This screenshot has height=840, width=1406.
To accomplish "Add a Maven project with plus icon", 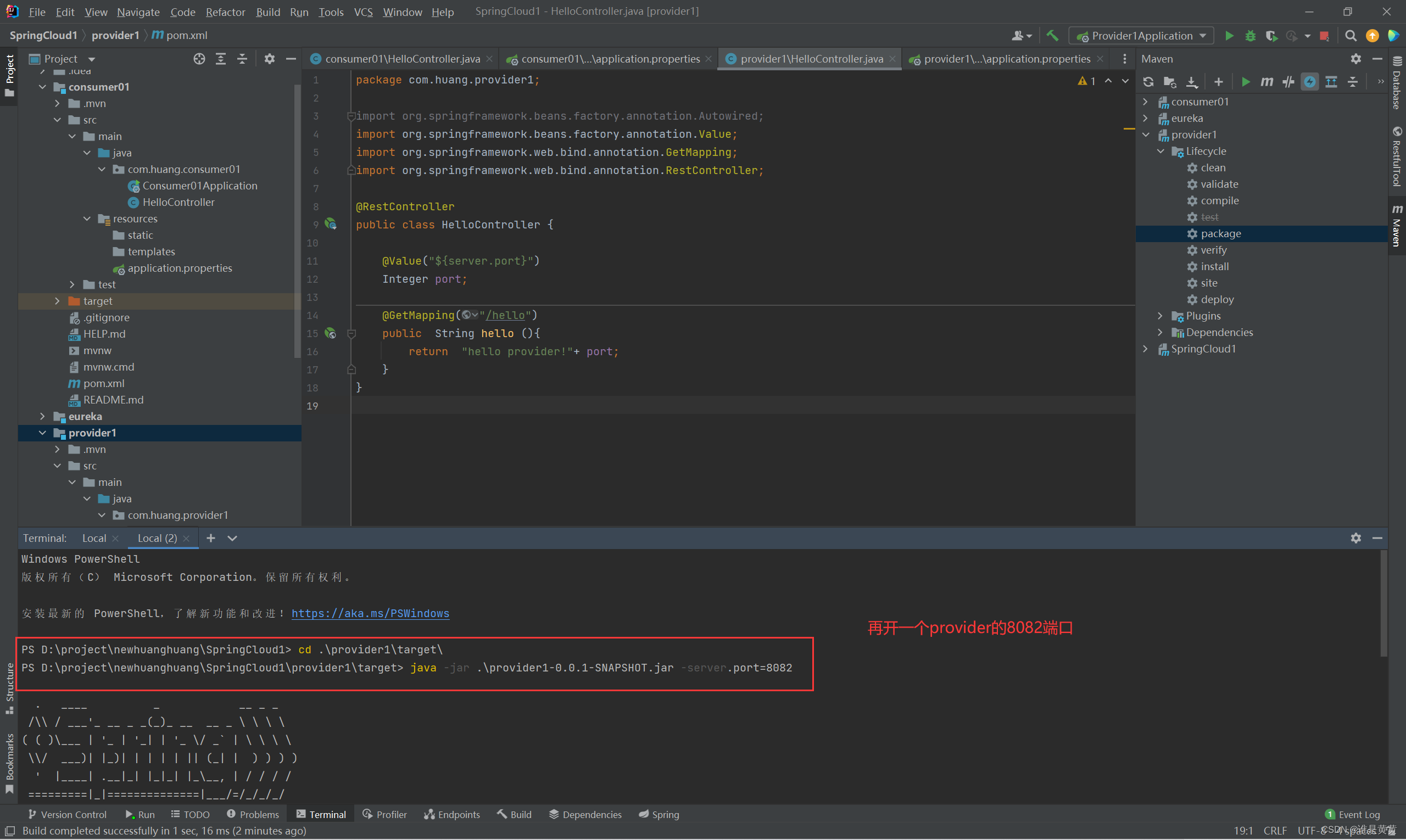I will pos(1219,82).
